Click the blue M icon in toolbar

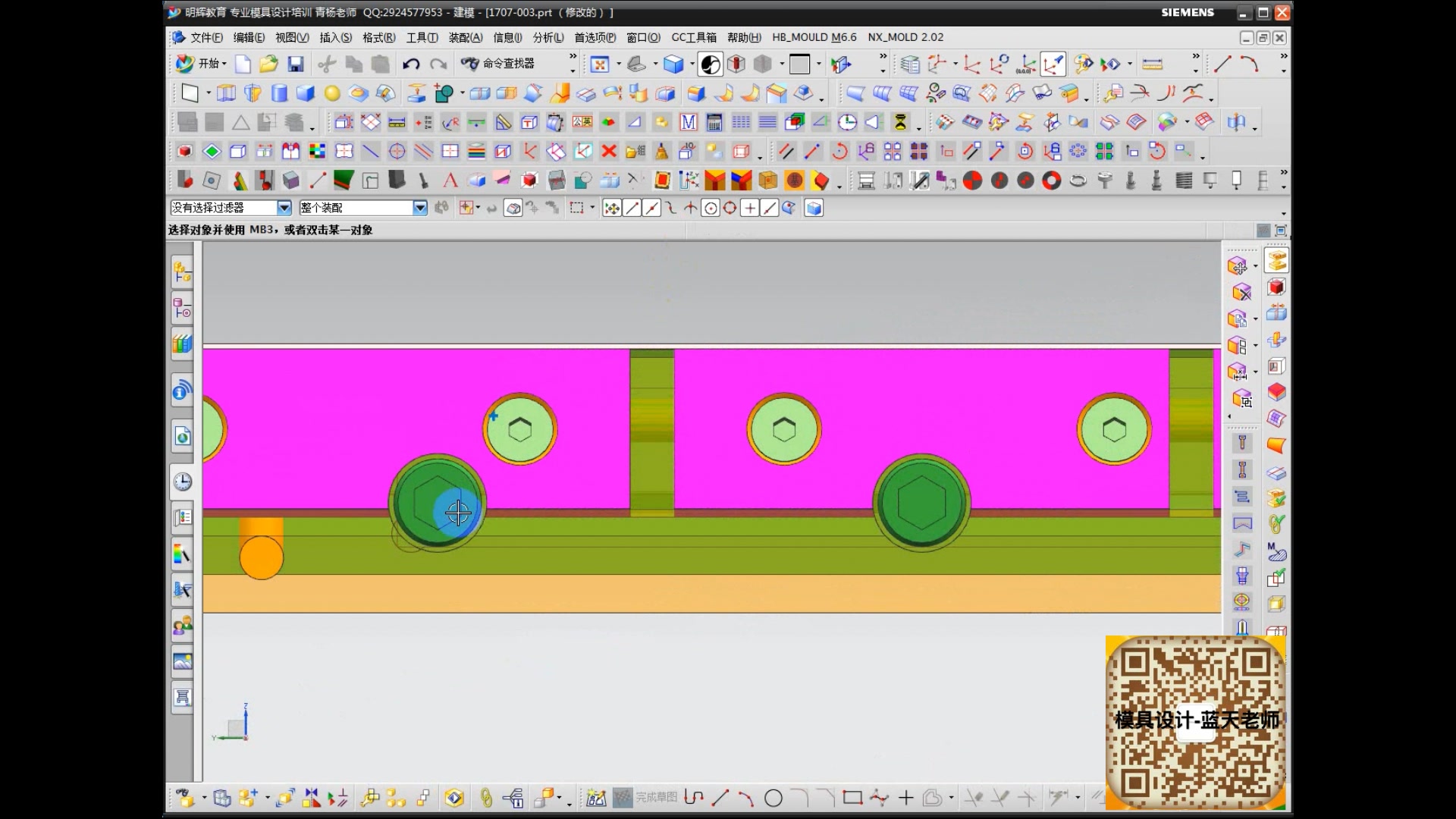(x=688, y=122)
